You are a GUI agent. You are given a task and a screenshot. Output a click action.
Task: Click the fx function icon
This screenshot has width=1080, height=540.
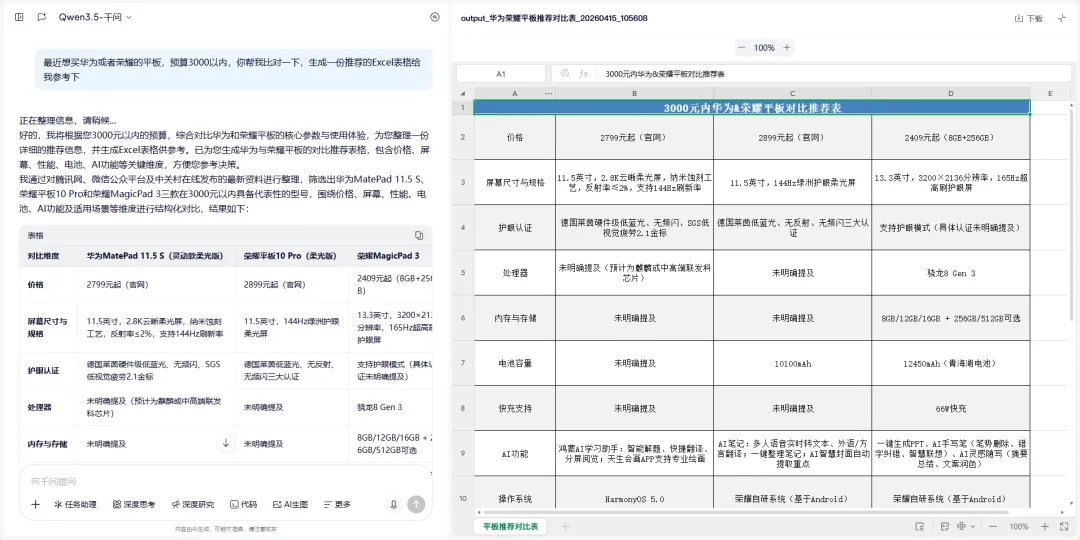(x=583, y=74)
